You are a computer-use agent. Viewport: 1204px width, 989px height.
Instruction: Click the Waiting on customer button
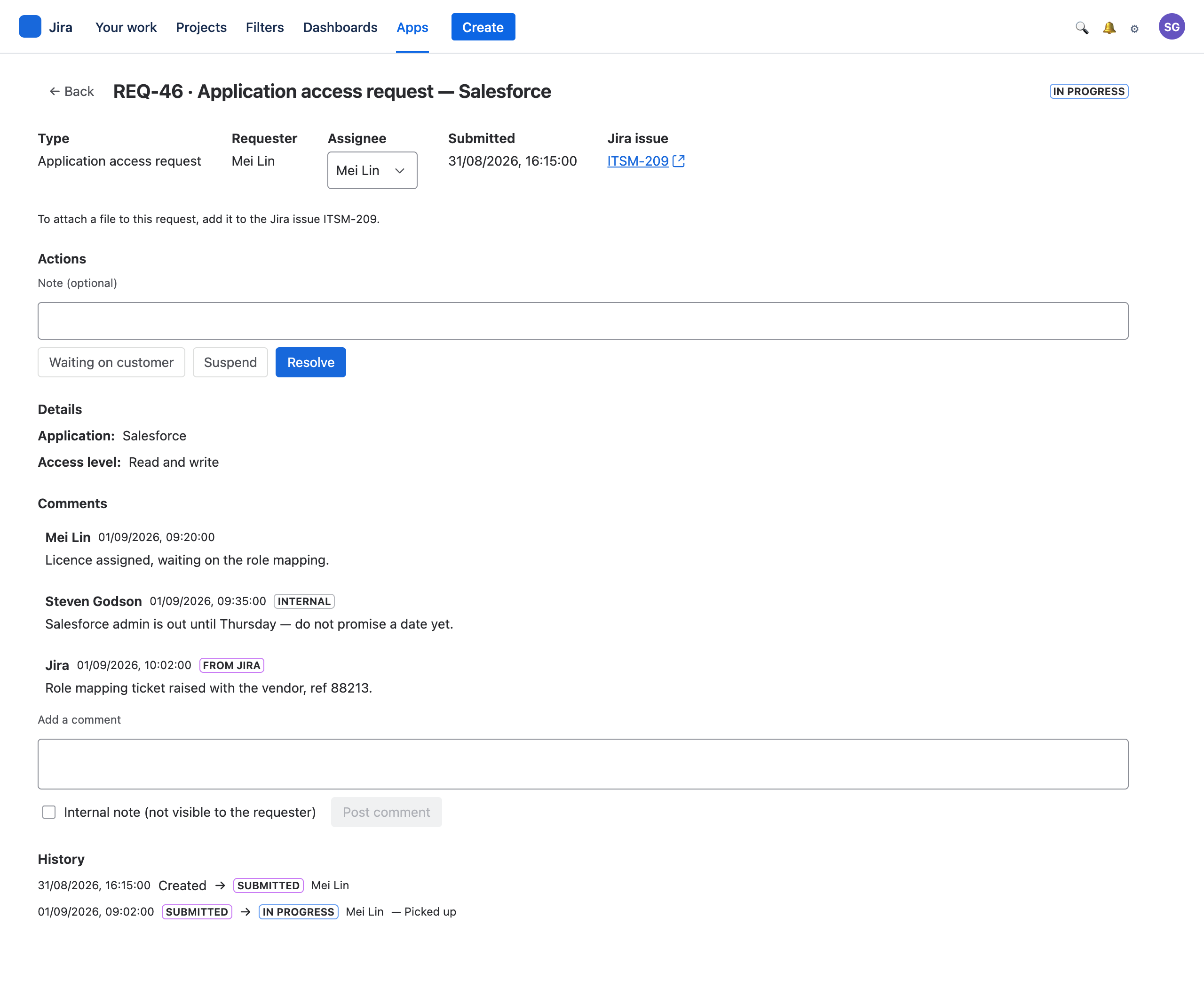pyautogui.click(x=111, y=362)
